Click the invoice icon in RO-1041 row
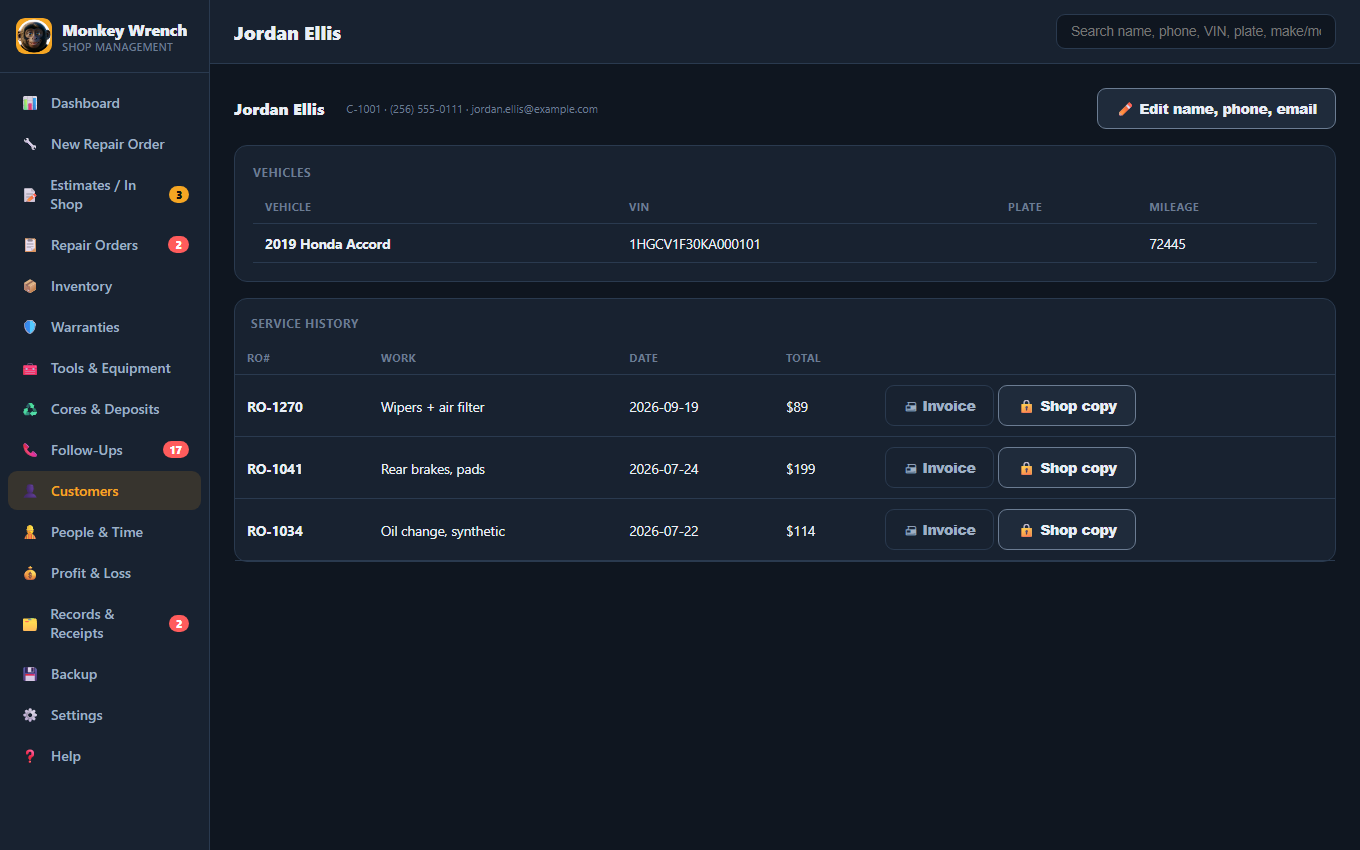The width and height of the screenshot is (1360, 850). (x=911, y=469)
